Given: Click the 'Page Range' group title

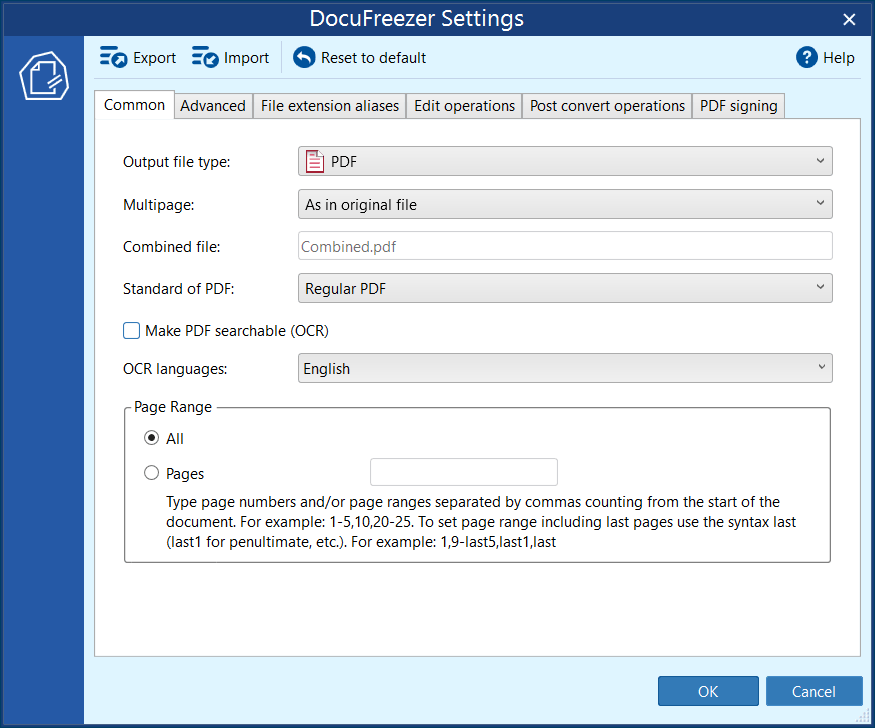Looking at the screenshot, I should tap(173, 407).
